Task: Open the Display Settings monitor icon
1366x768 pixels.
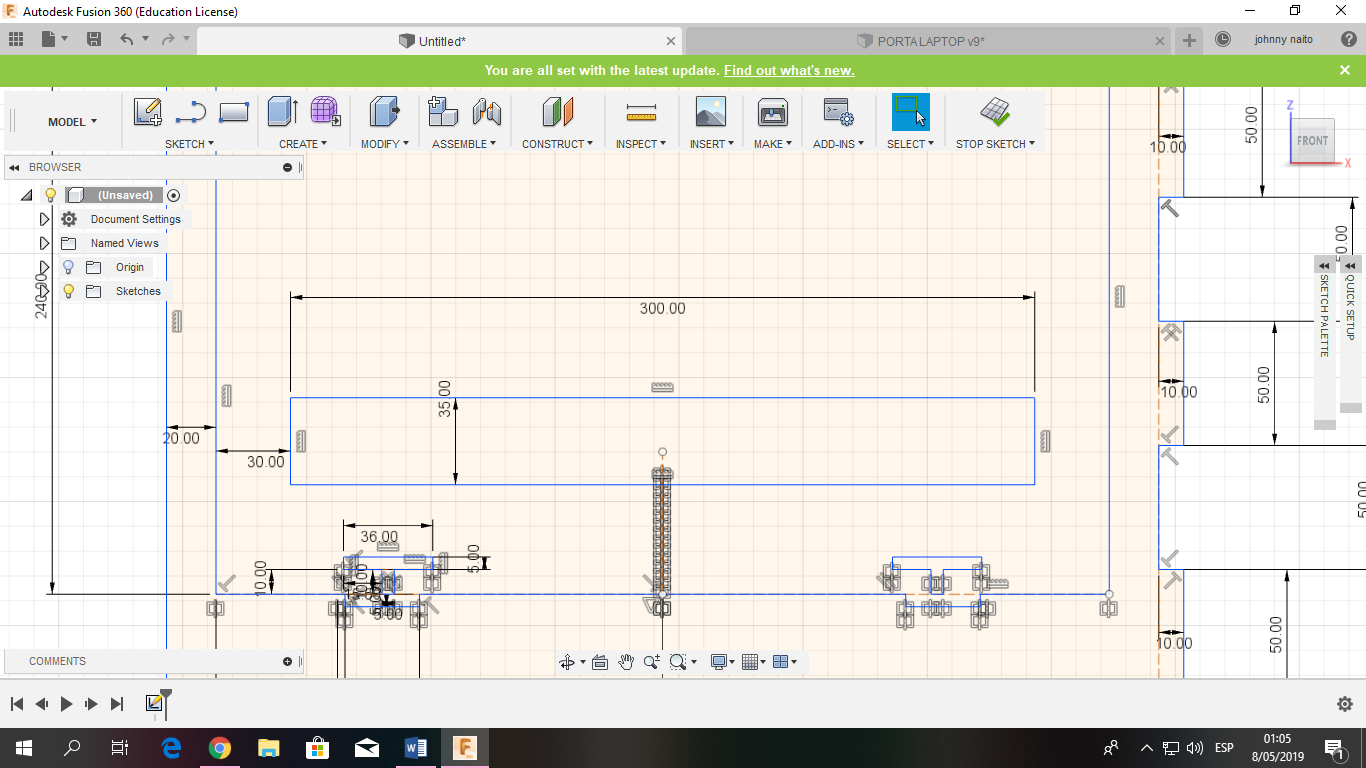Action: coord(718,662)
